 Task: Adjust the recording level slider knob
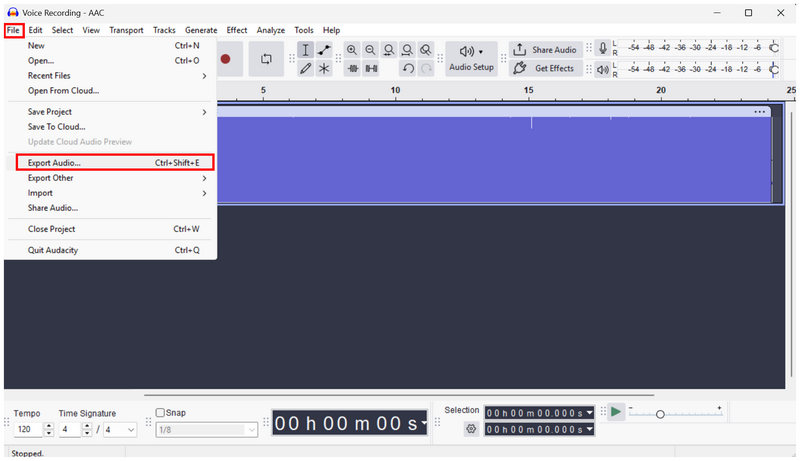coord(774,48)
